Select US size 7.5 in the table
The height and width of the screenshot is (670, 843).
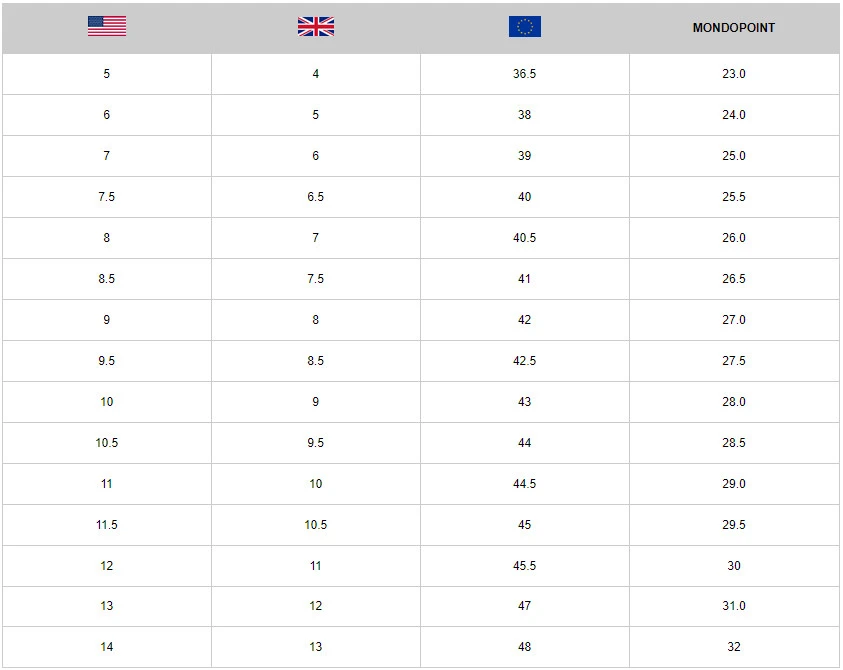pos(107,197)
